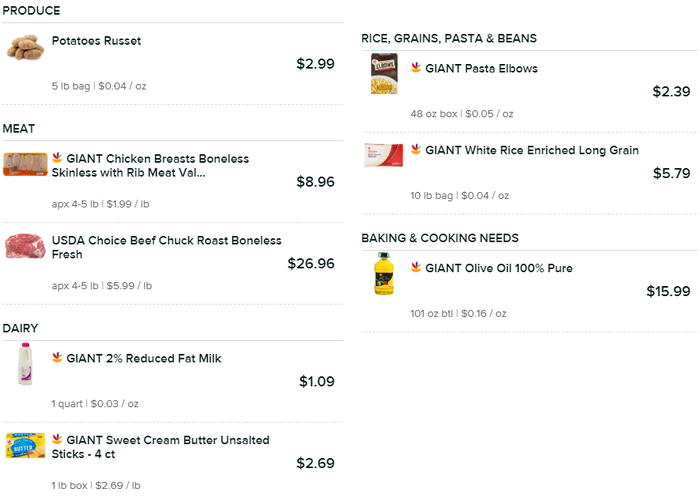Click GIANT brand logo beside White Rice

pyautogui.click(x=415, y=149)
